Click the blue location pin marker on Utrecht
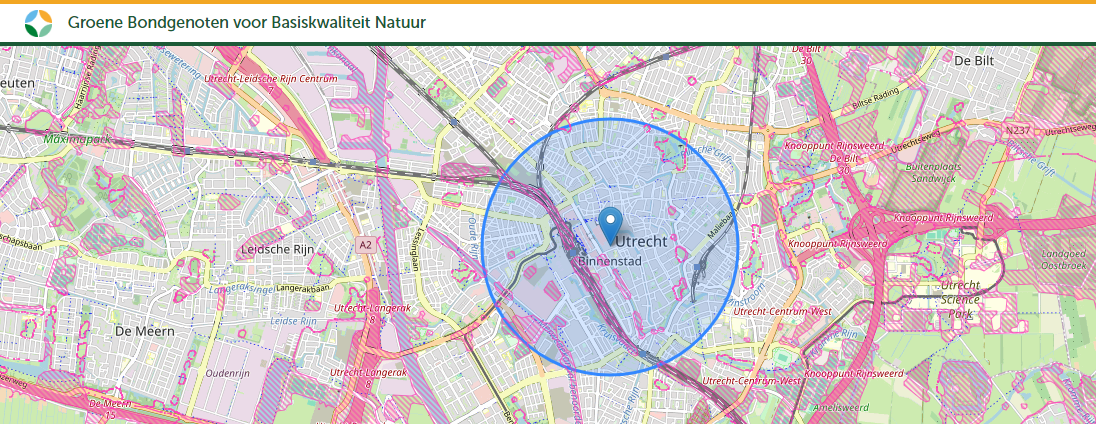Screen dimensions: 1096x424 [x=611, y=226]
